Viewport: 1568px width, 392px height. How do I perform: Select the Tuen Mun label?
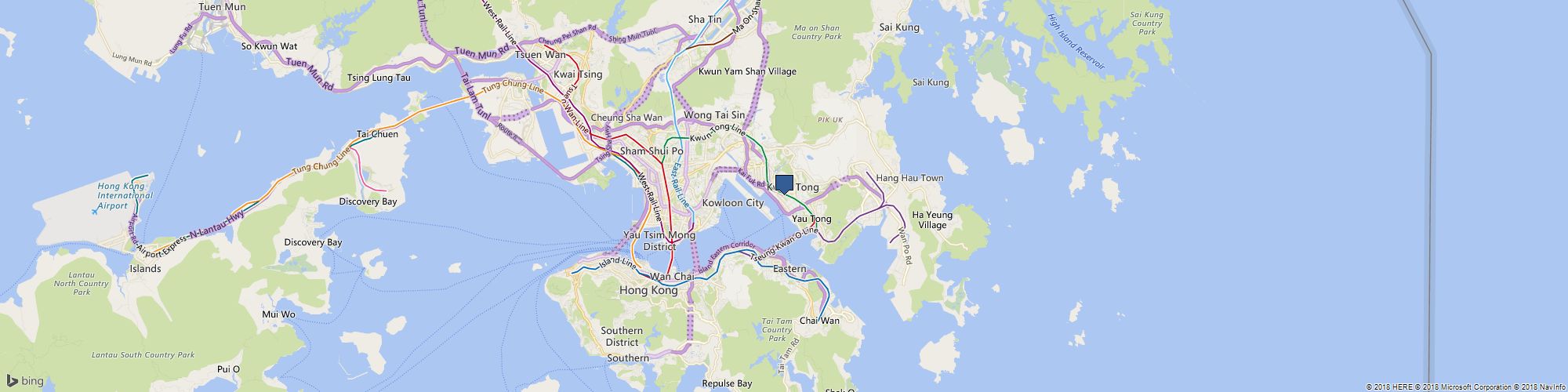(x=222, y=7)
